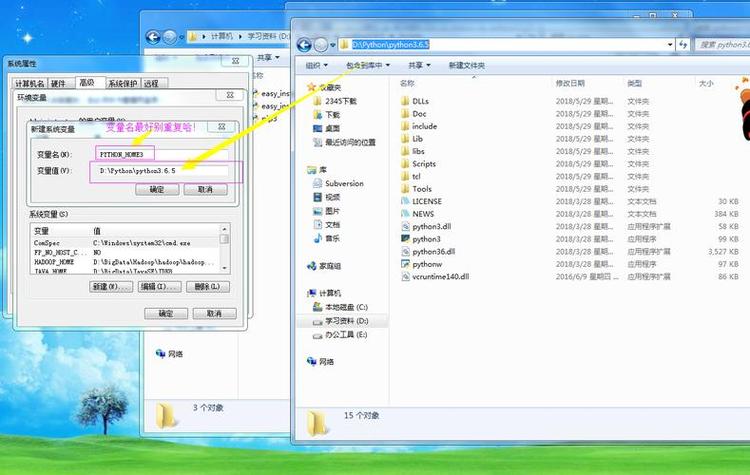
Task: Select the ComSpec system variable row
Action: pos(125,243)
